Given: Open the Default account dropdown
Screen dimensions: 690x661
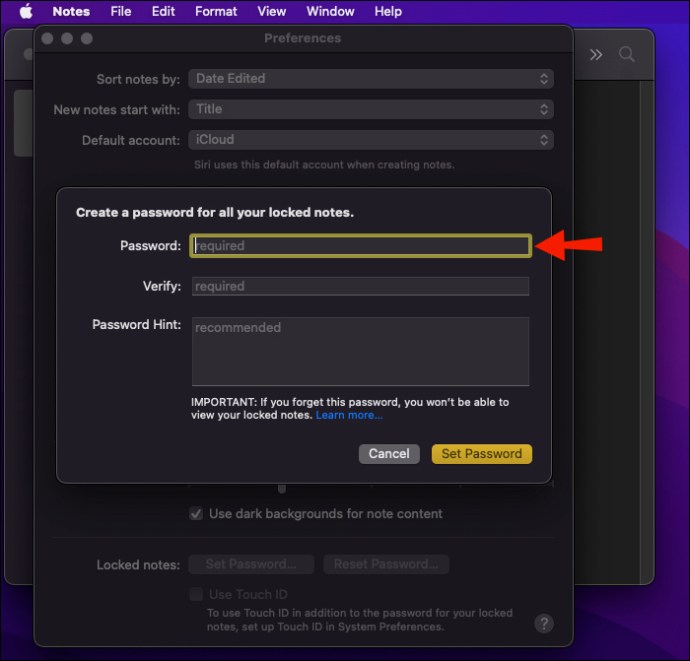Looking at the screenshot, I should tap(371, 140).
